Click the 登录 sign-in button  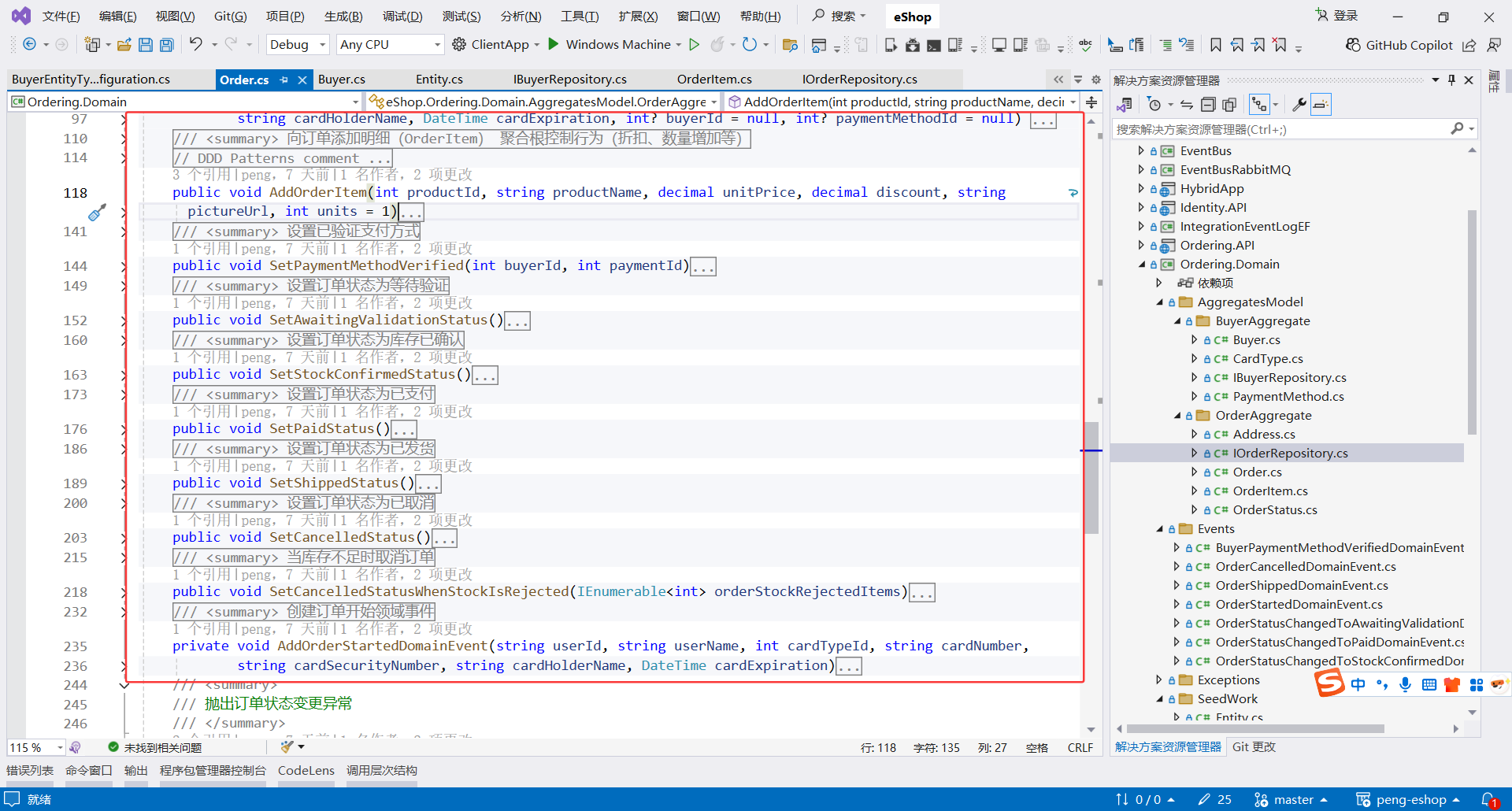point(1337,16)
